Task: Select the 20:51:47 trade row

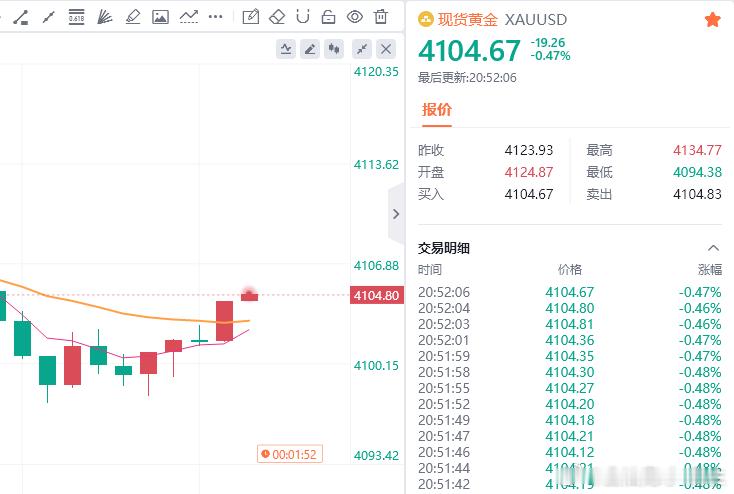Action: click(x=570, y=436)
